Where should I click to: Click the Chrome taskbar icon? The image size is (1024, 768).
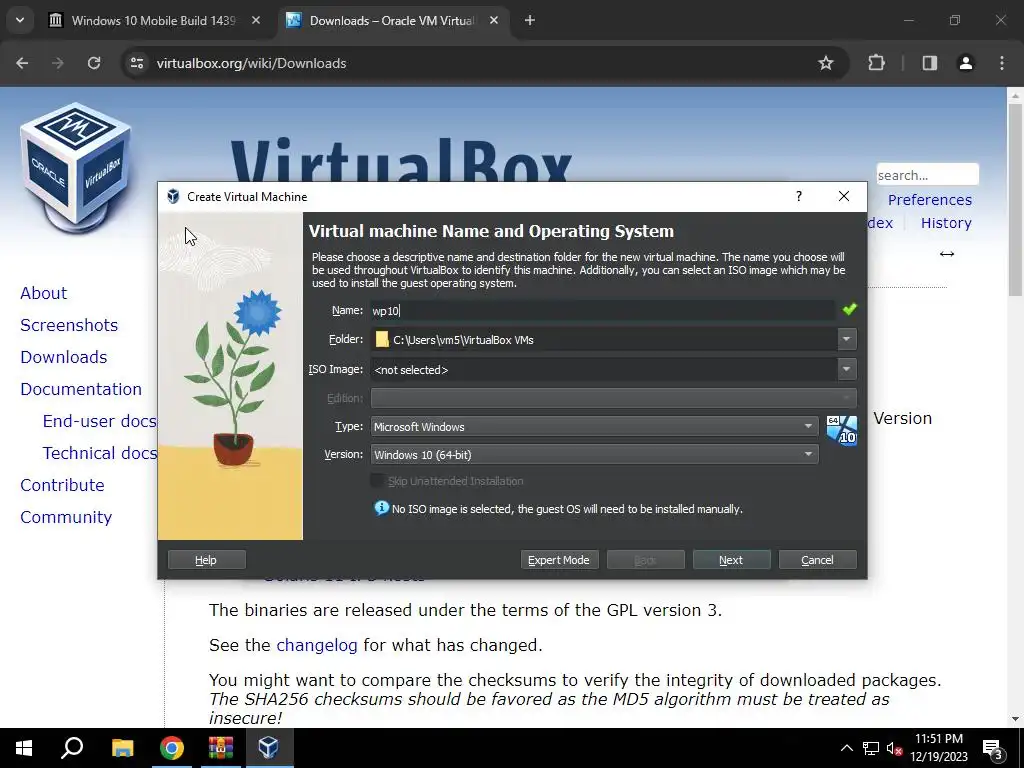(171, 748)
